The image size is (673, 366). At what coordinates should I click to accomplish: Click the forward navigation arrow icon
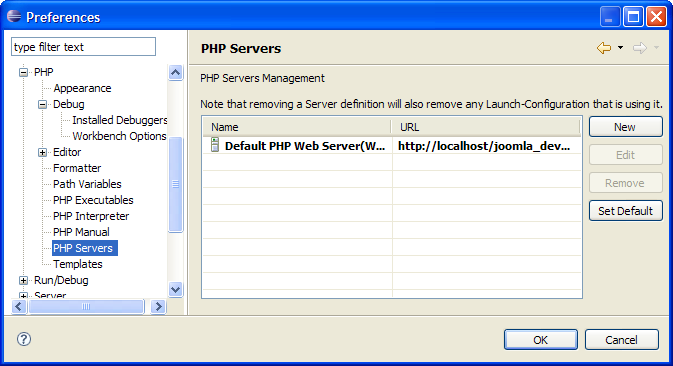click(x=640, y=48)
